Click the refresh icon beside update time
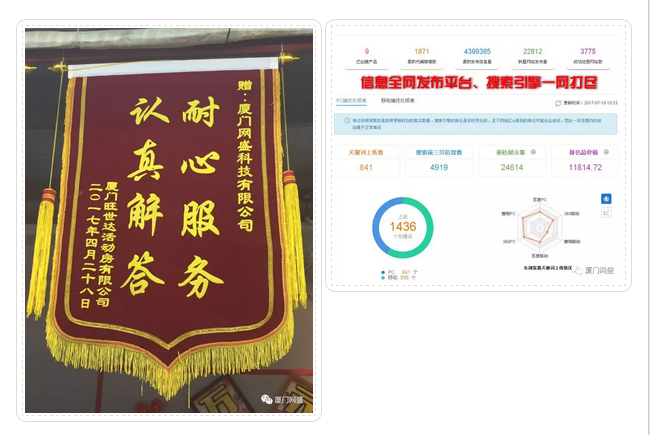 [x=558, y=102]
